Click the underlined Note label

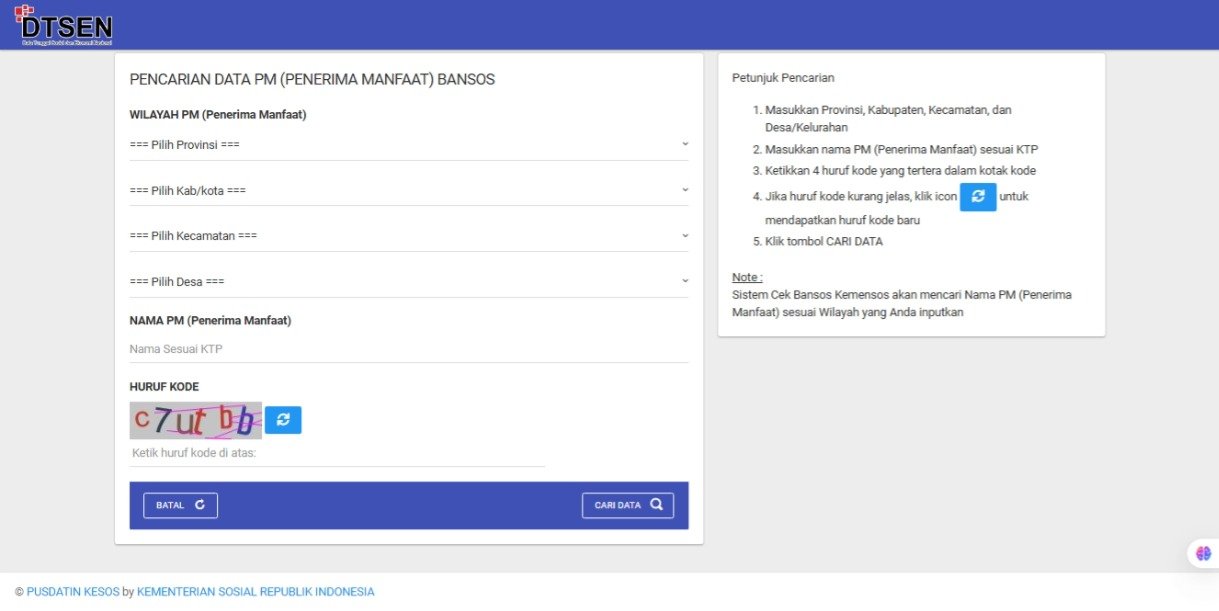pyautogui.click(x=747, y=277)
